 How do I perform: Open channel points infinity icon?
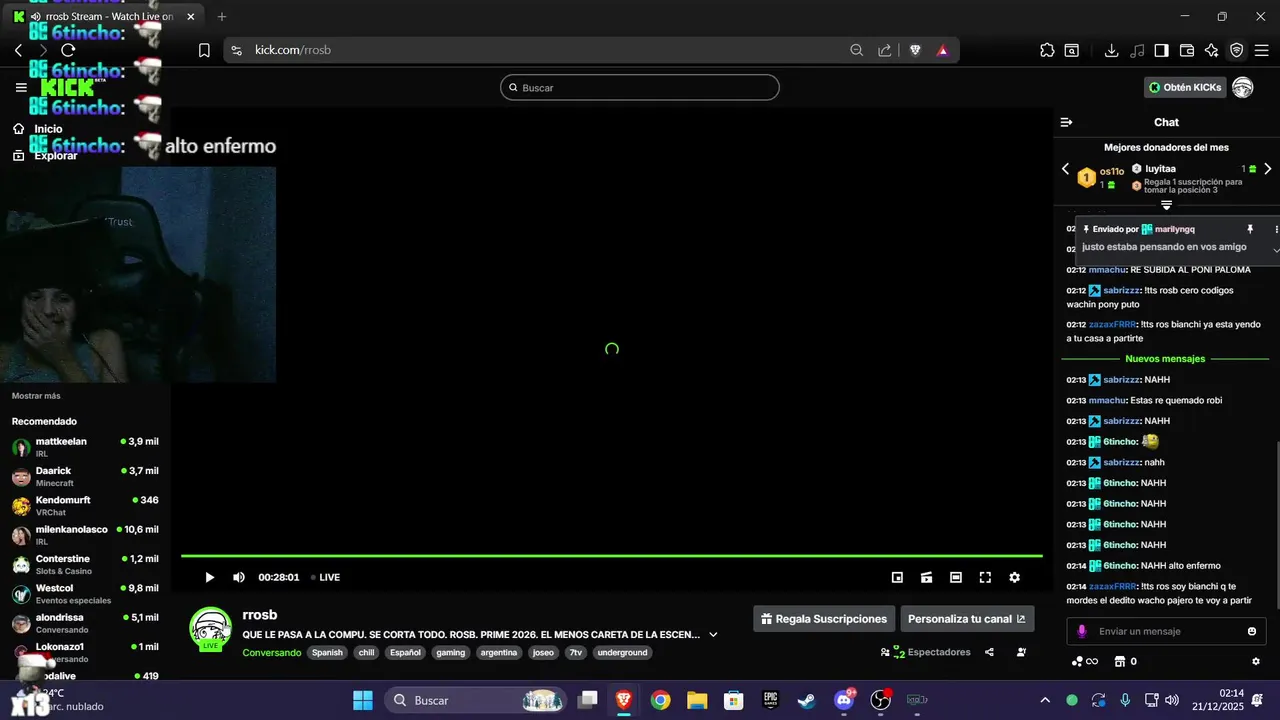click(x=1085, y=661)
